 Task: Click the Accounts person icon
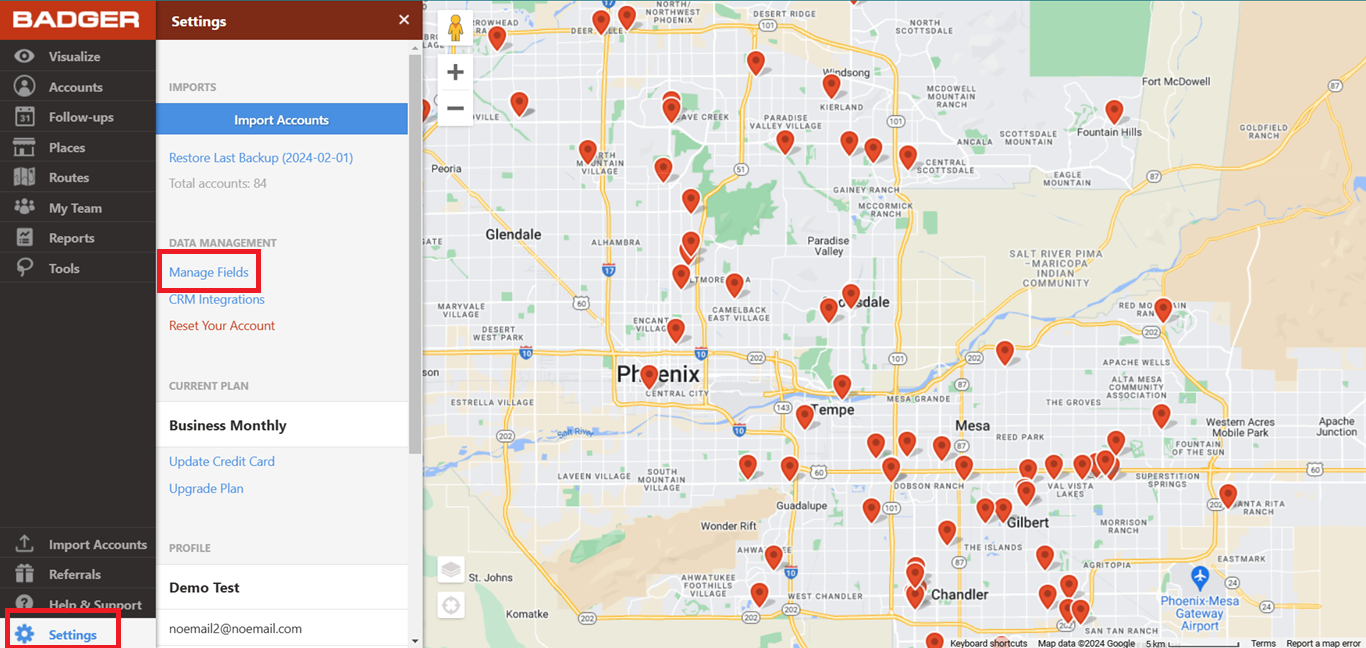[24, 87]
